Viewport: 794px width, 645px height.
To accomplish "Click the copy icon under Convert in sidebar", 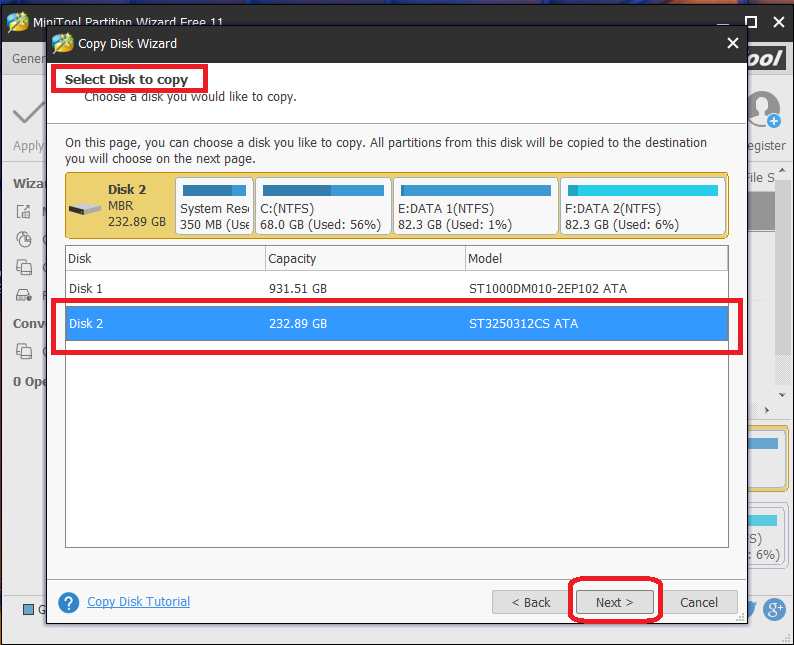I will pyautogui.click(x=24, y=350).
